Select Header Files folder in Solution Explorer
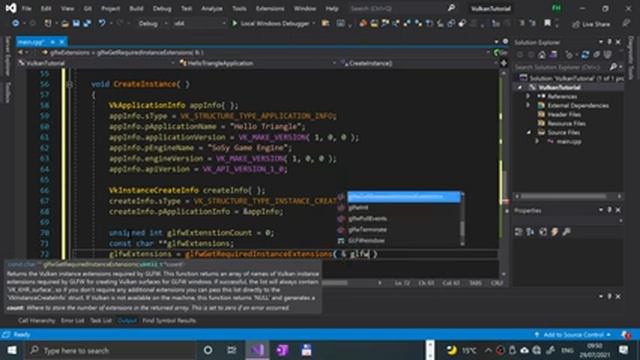Screen dimensions: 640x360 [x=564, y=114]
